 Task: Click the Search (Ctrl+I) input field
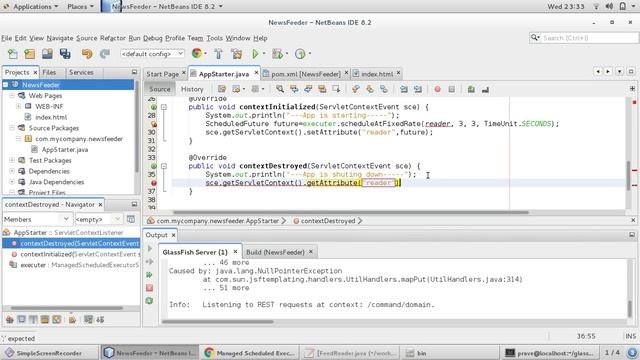click(x=588, y=38)
